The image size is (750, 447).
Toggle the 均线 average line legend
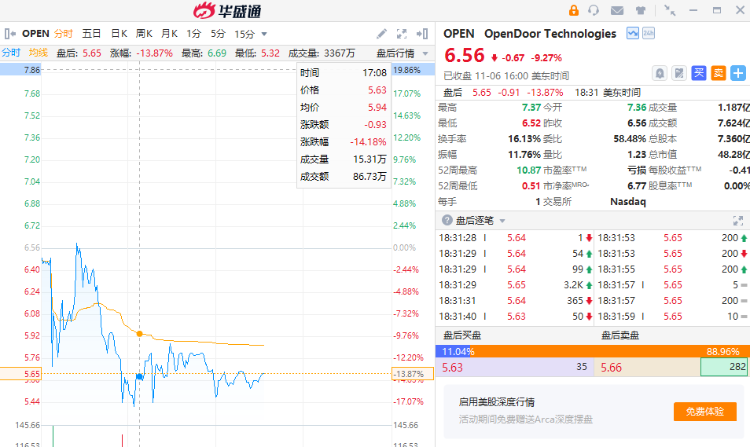(x=39, y=53)
